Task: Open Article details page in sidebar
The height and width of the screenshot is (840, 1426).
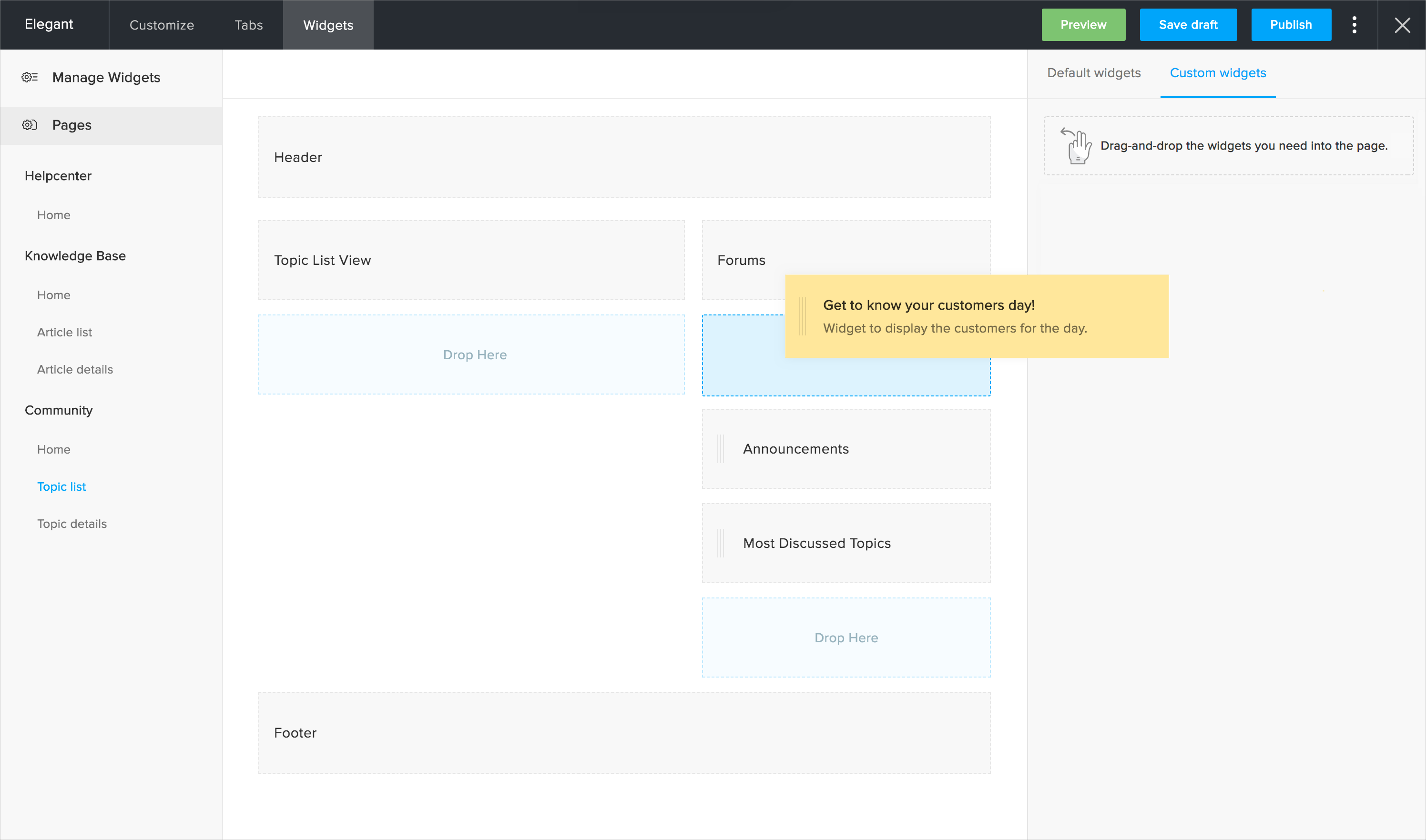Action: pos(75,370)
